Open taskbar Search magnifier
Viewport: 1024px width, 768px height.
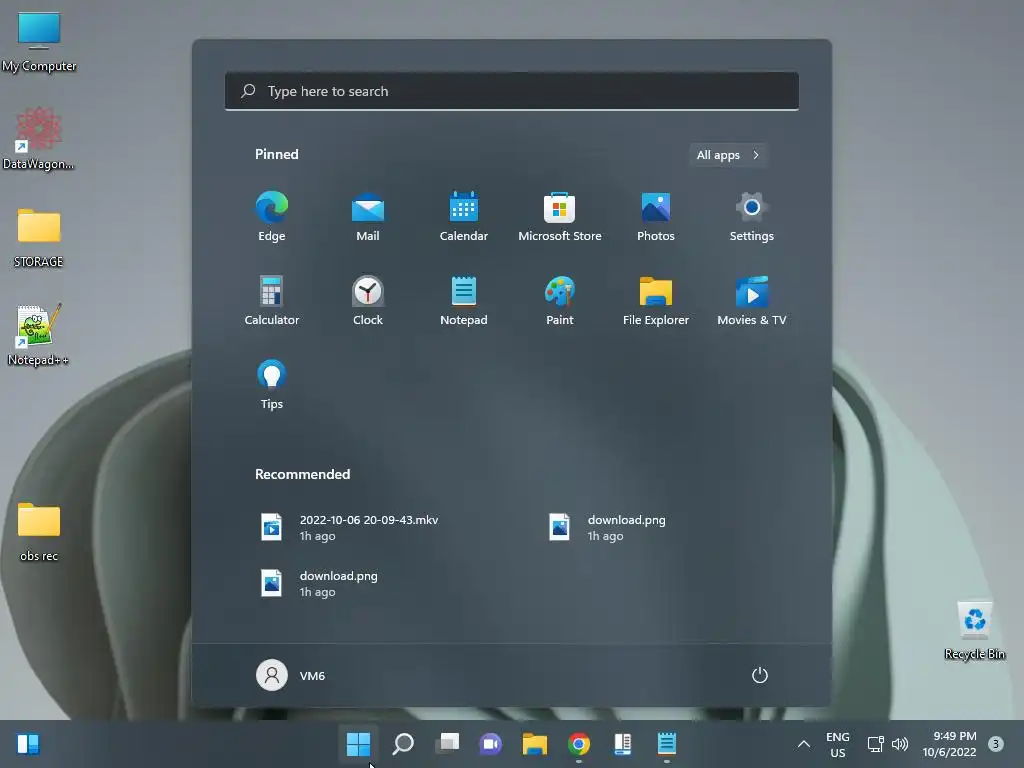[x=403, y=744]
